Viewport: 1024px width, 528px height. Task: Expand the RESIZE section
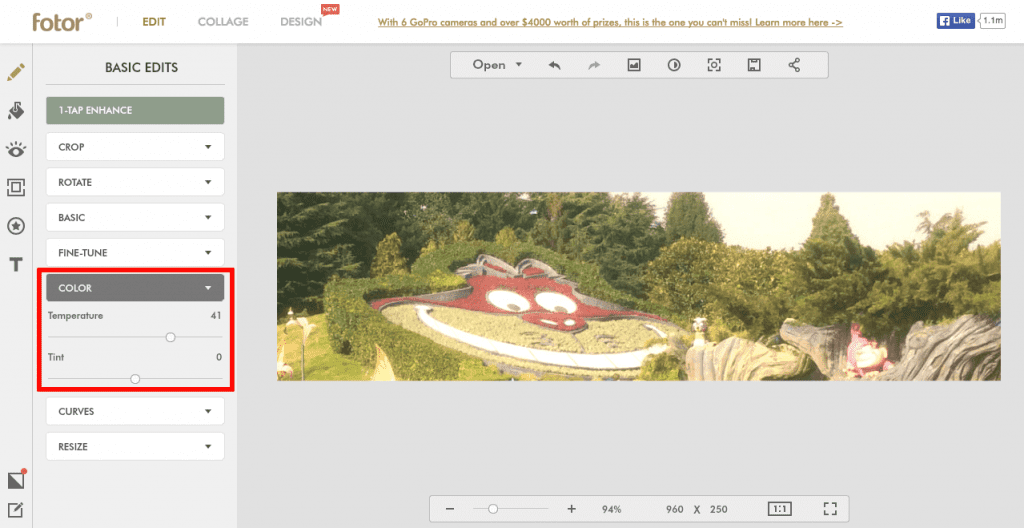coord(135,447)
